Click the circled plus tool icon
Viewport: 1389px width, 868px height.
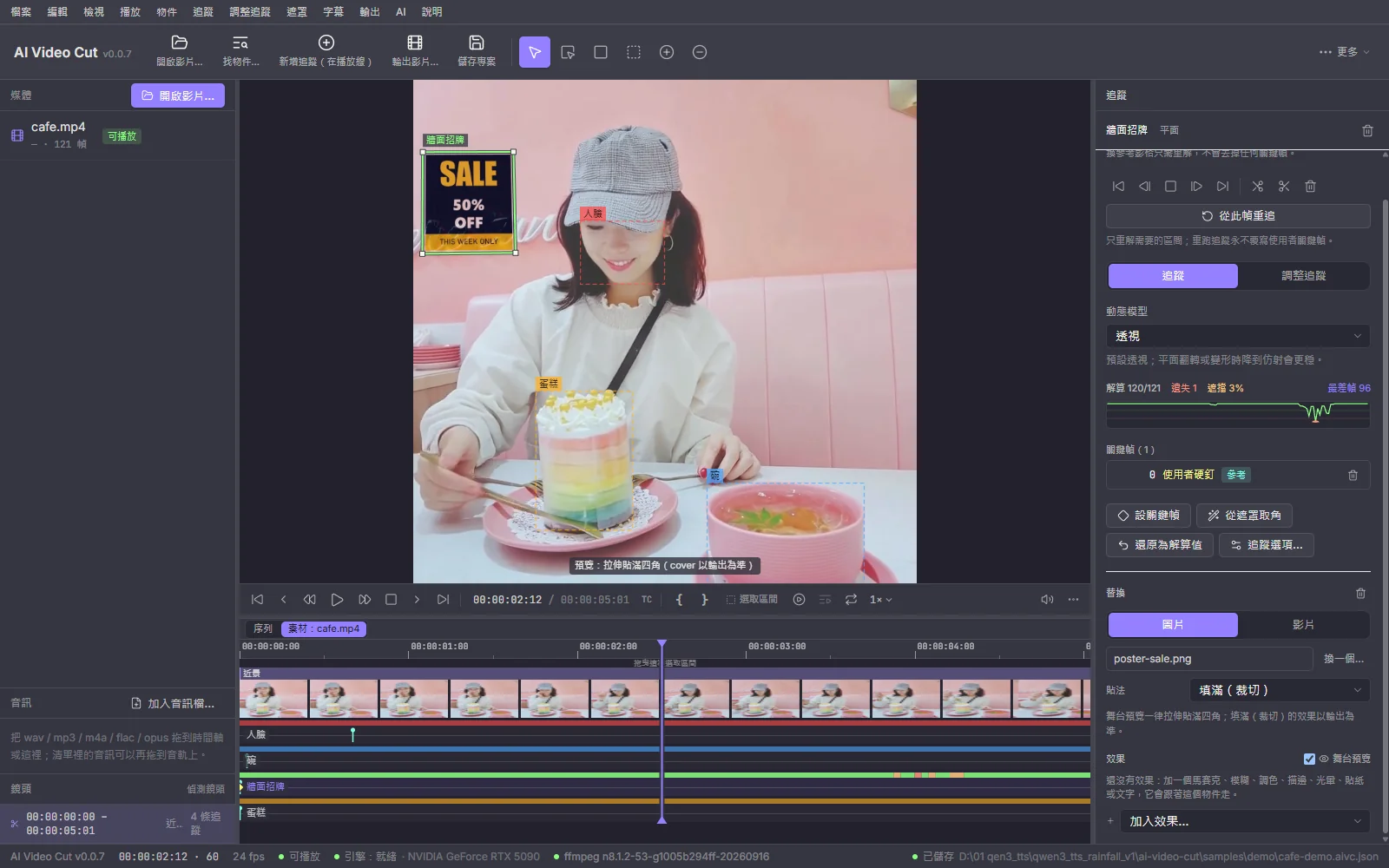[667, 52]
